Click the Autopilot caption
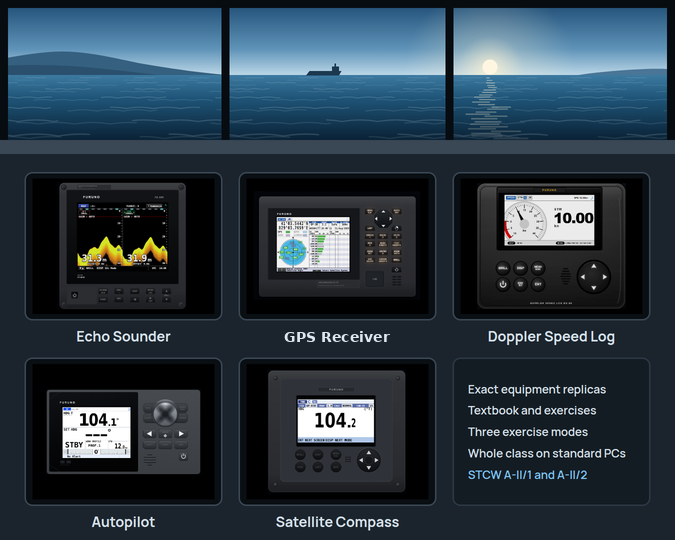The width and height of the screenshot is (675, 540). click(x=123, y=522)
